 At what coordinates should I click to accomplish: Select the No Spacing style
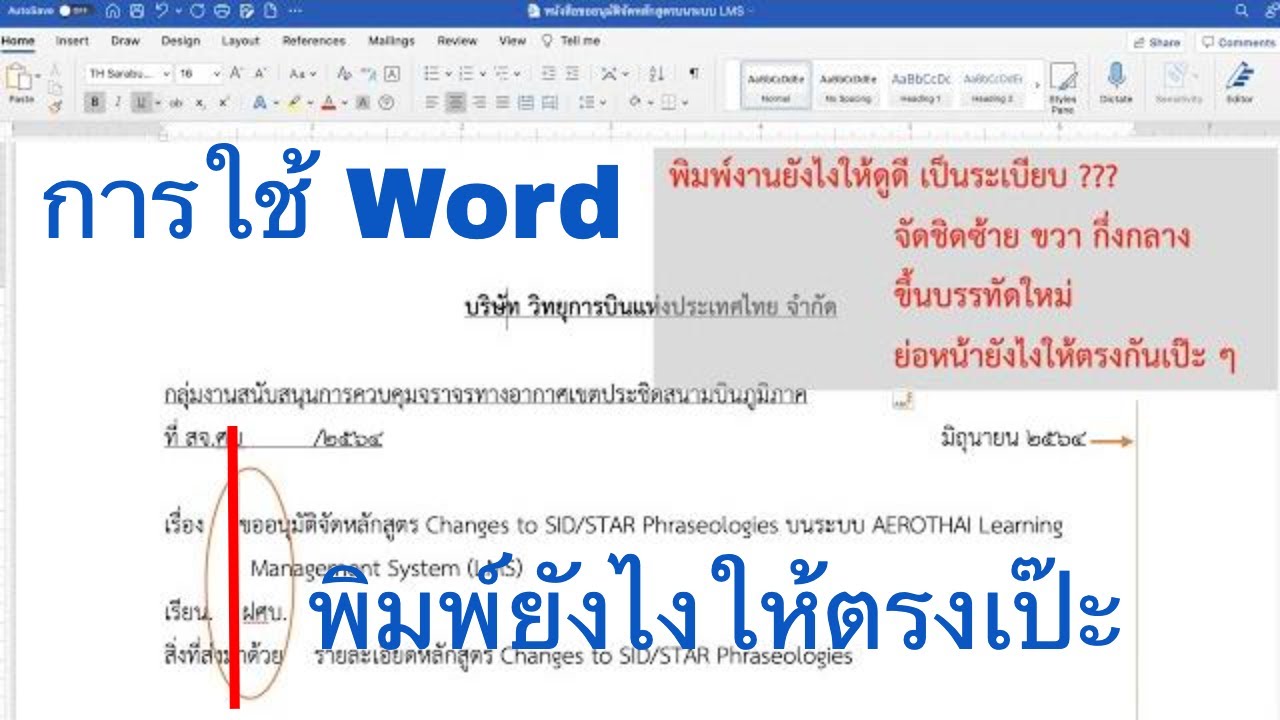[848, 86]
